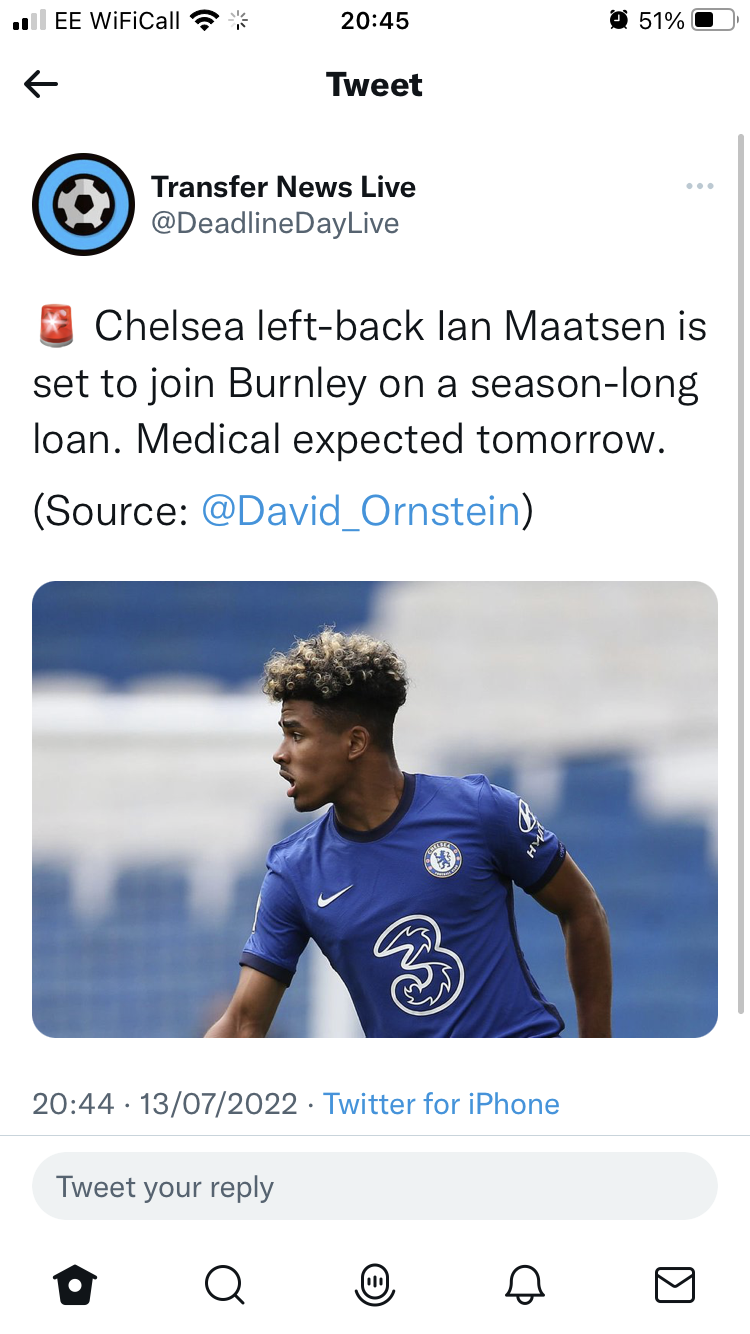The image size is (750, 1334).
Task: Open the Notifications bell tab
Action: (x=526, y=1284)
